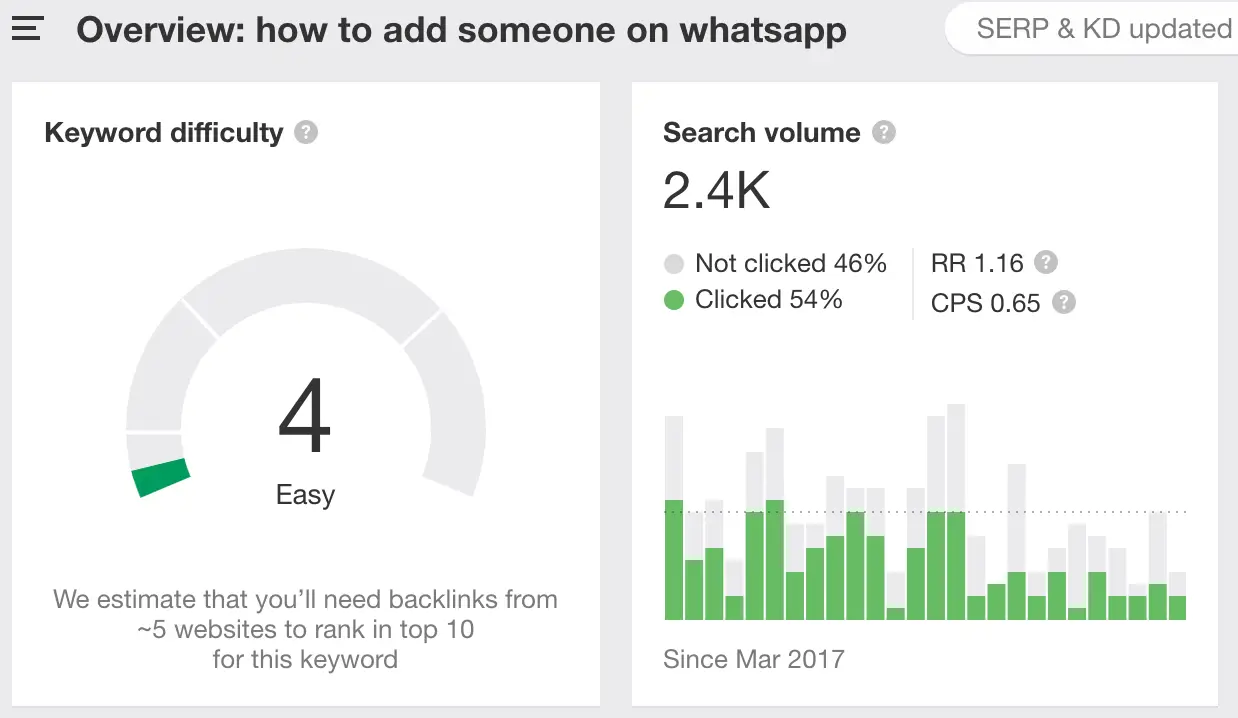Click the green KD gauge segment
Viewport: 1238px width, 718px height.
[x=162, y=476]
